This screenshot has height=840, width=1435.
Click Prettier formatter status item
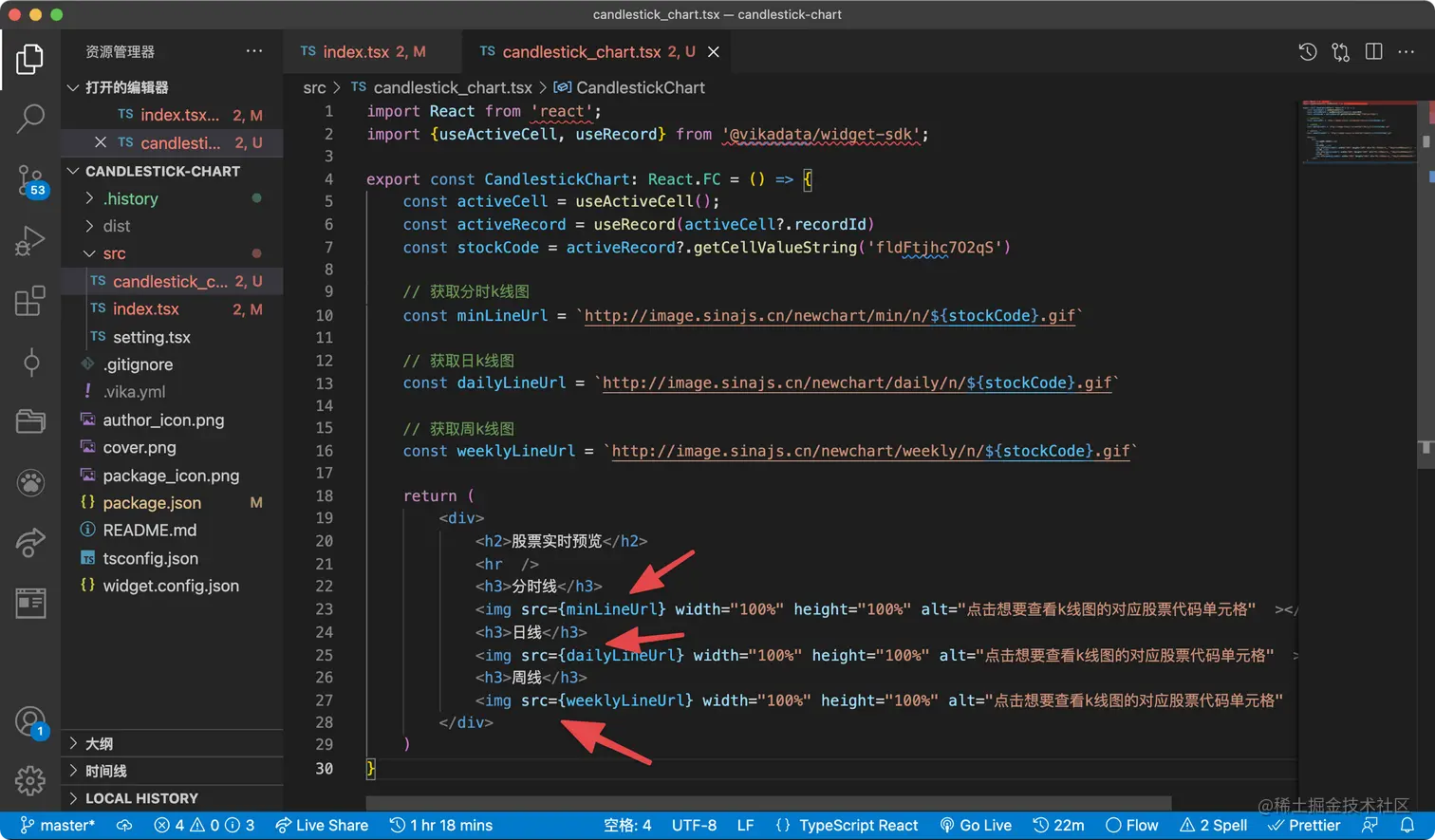(x=1304, y=826)
